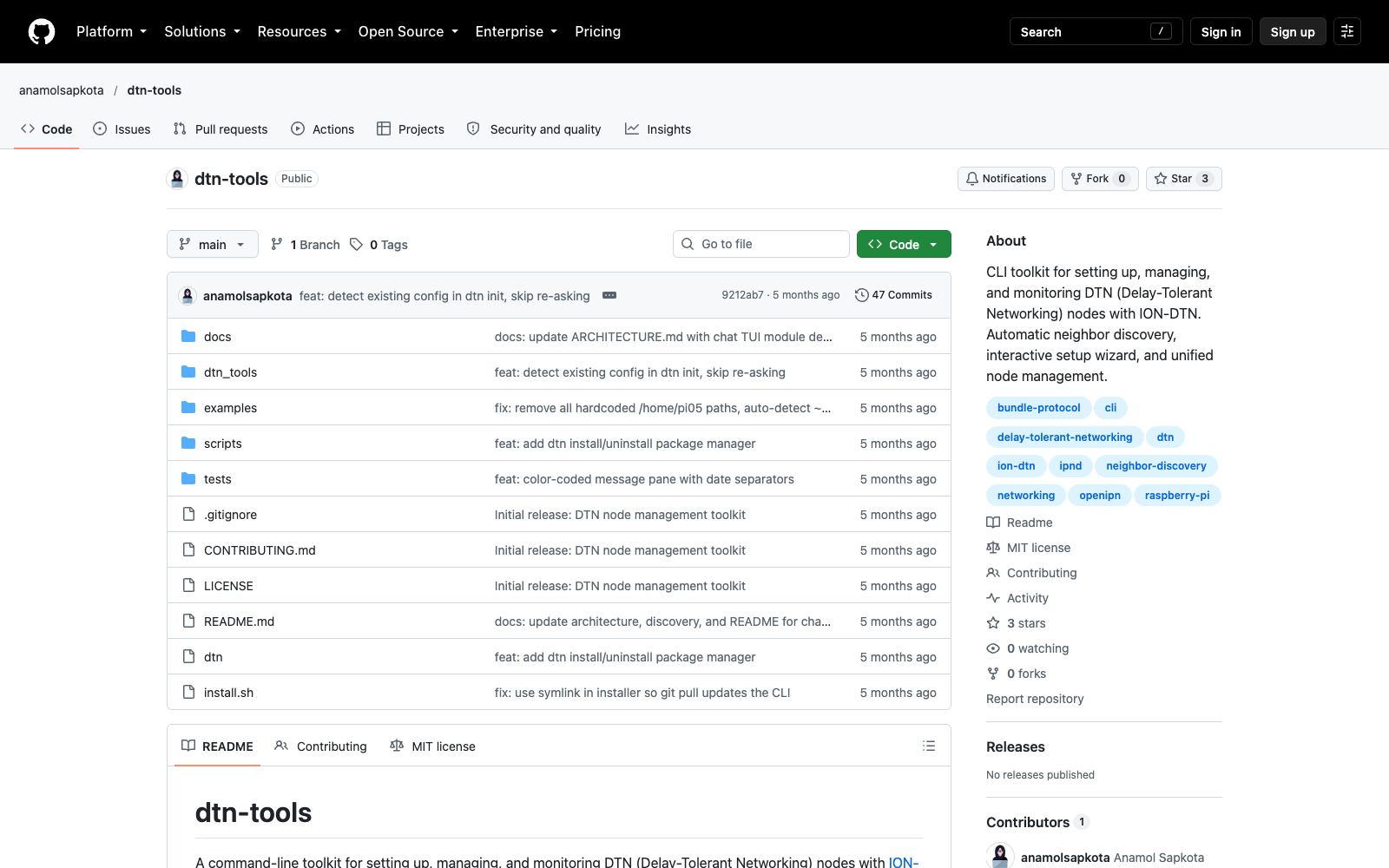Open the main branch selector dropdown
This screenshot has height=868, width=1389.
tap(213, 244)
